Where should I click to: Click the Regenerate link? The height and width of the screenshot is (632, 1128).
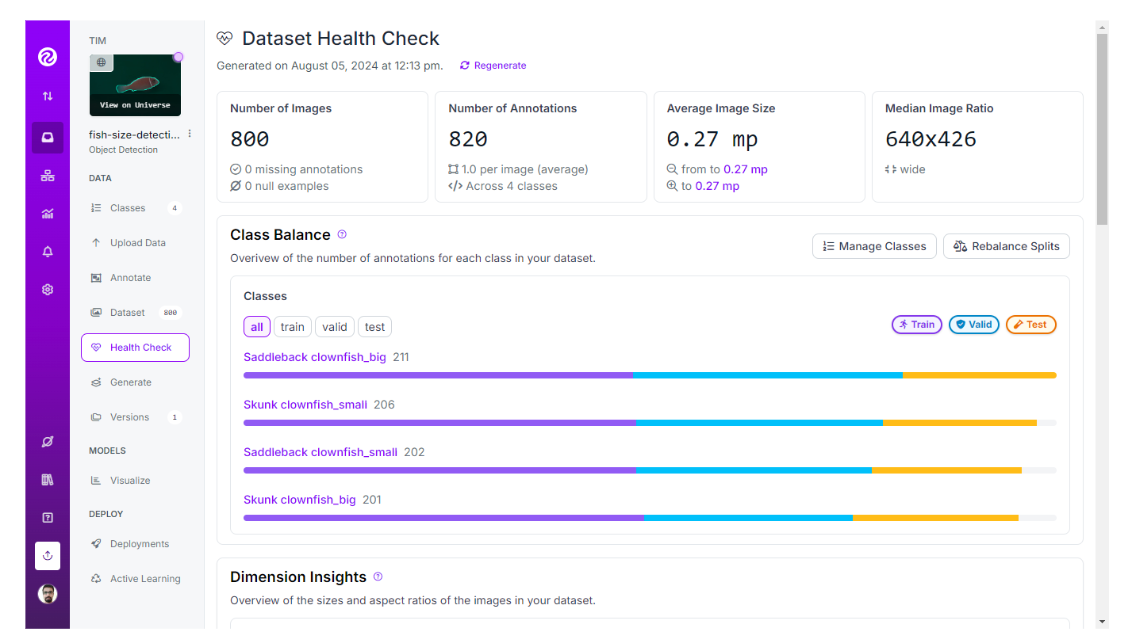coord(493,66)
